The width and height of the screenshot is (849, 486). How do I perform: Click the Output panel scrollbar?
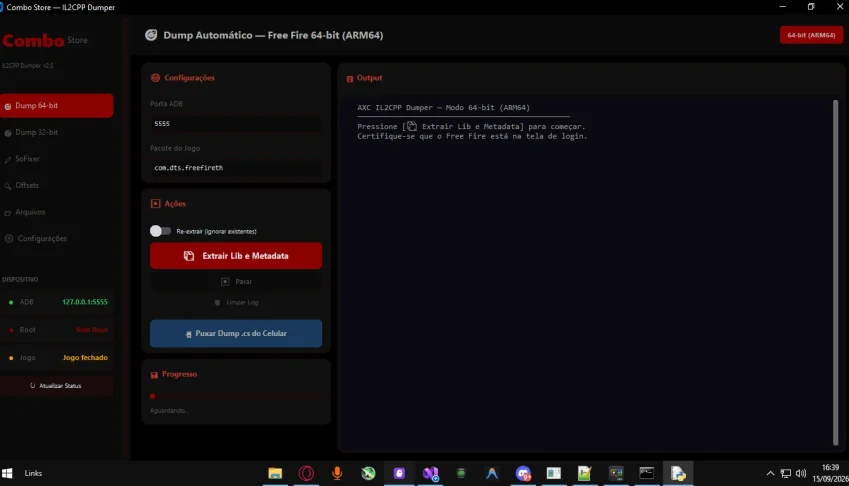[835, 272]
